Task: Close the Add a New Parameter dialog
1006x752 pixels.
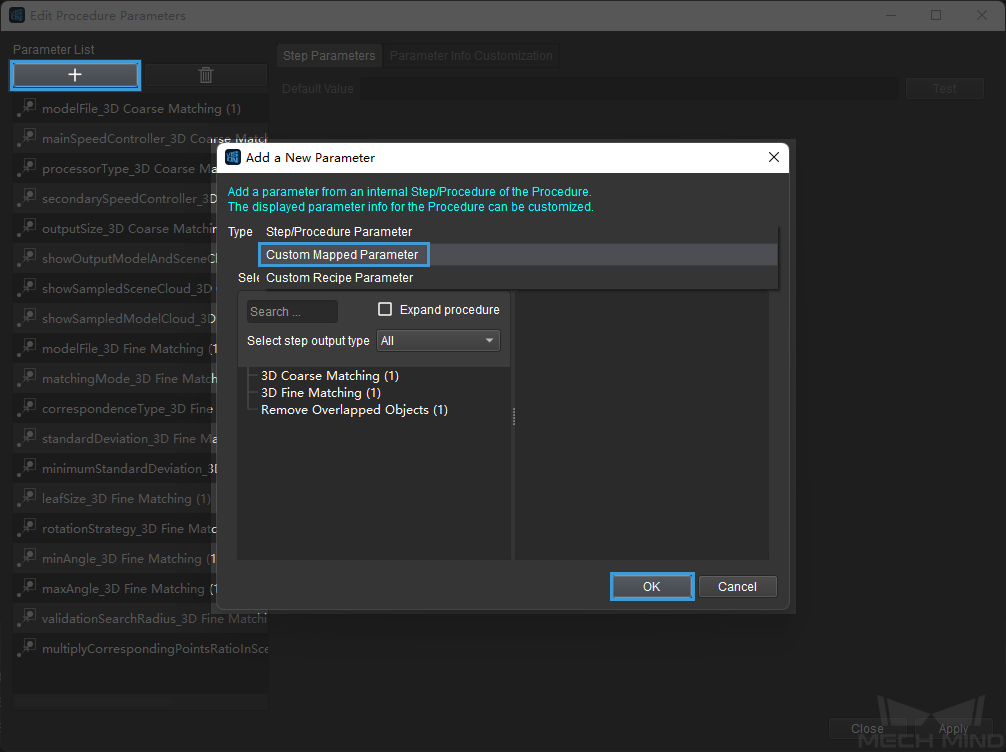Action: point(774,157)
